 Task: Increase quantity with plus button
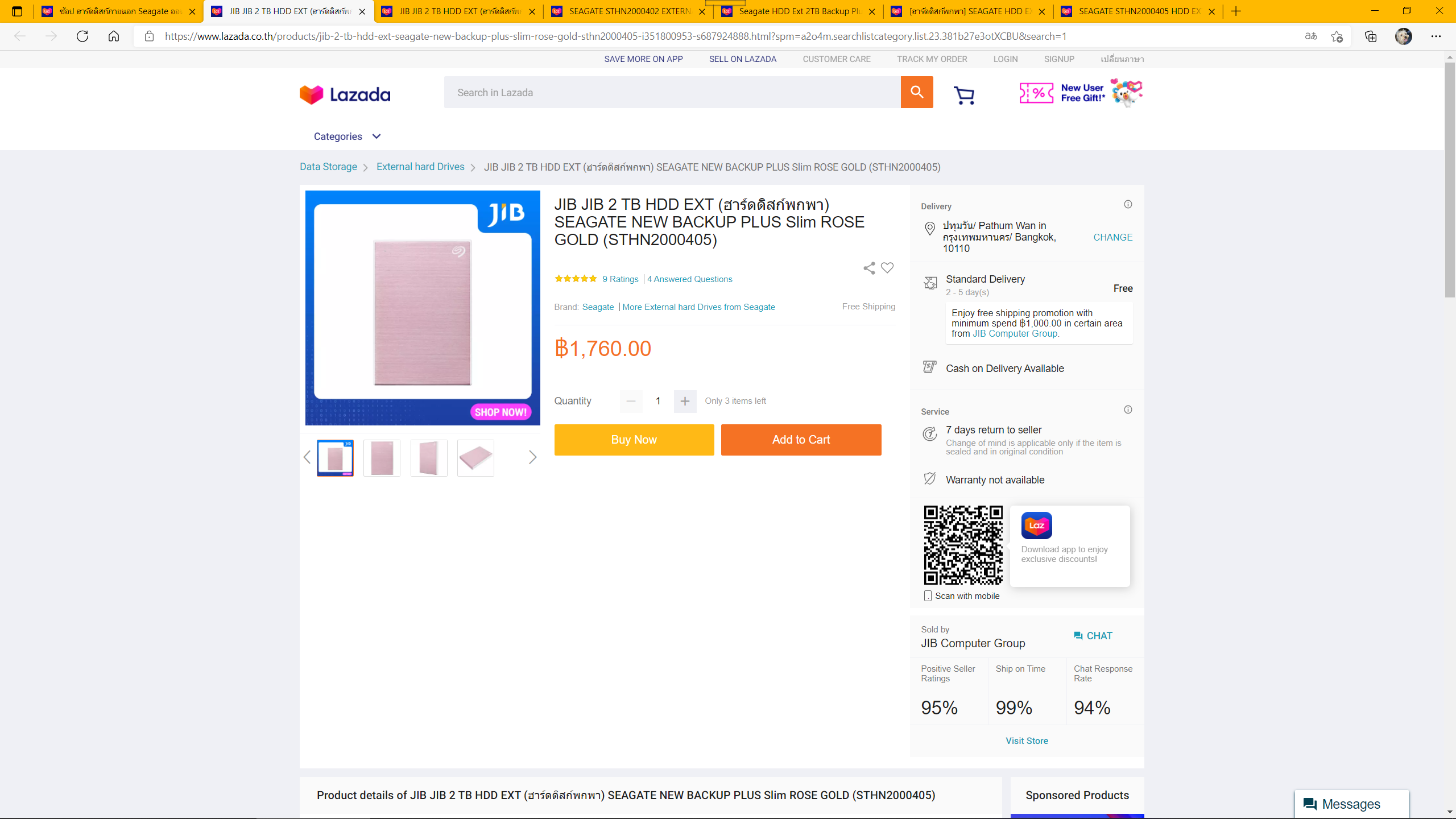pyautogui.click(x=685, y=401)
